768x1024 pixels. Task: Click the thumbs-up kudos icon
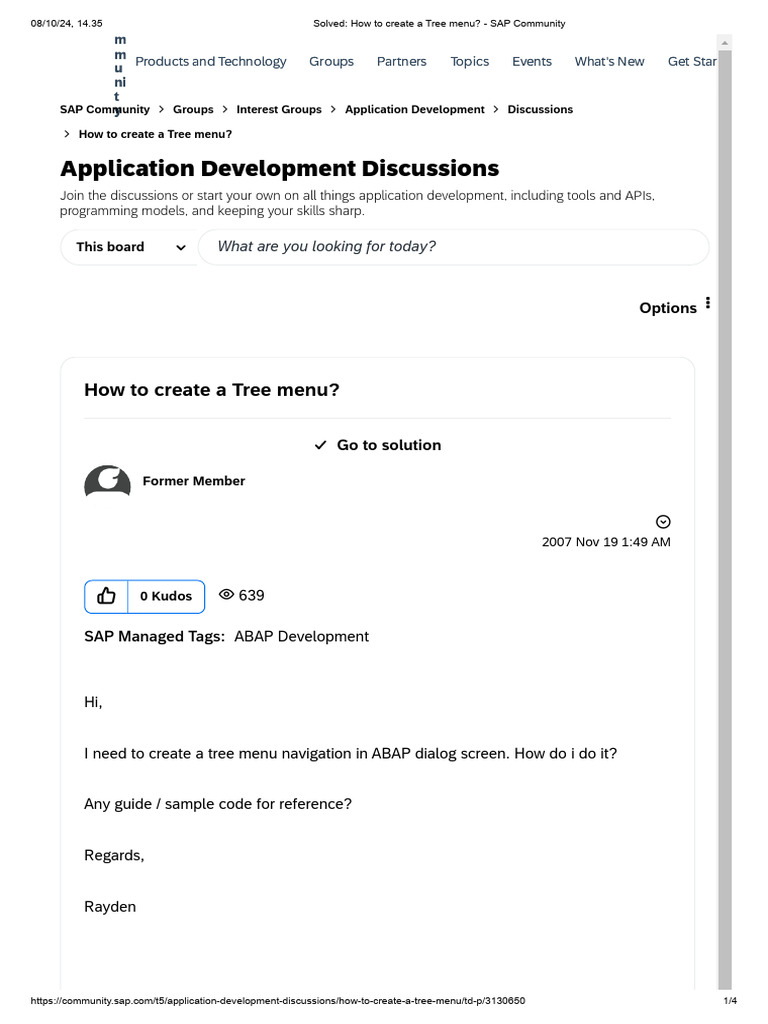click(x=106, y=596)
